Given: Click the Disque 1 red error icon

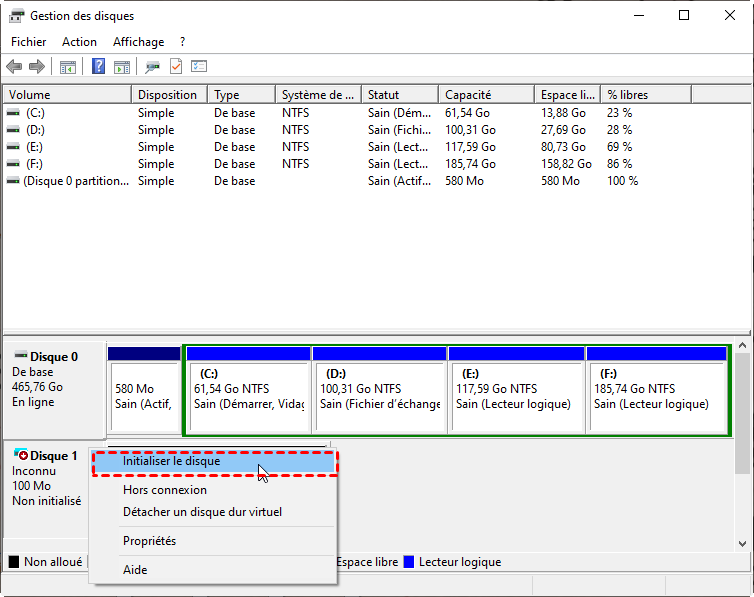Looking at the screenshot, I should pos(21,454).
